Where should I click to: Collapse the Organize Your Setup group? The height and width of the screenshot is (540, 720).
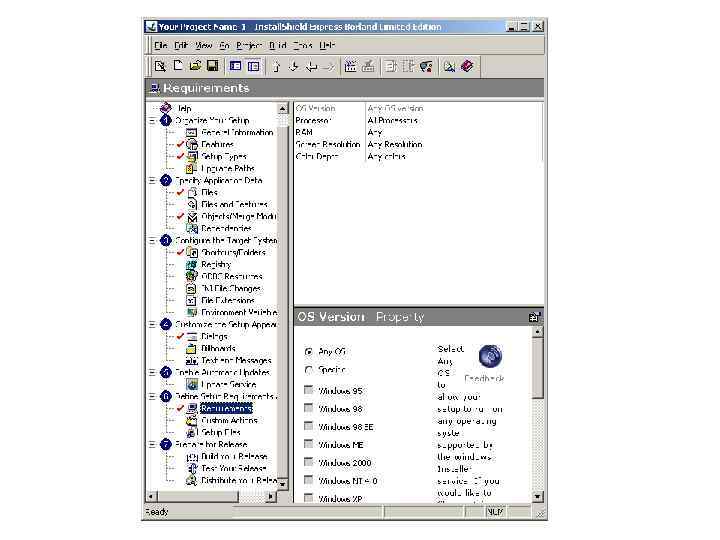152,120
